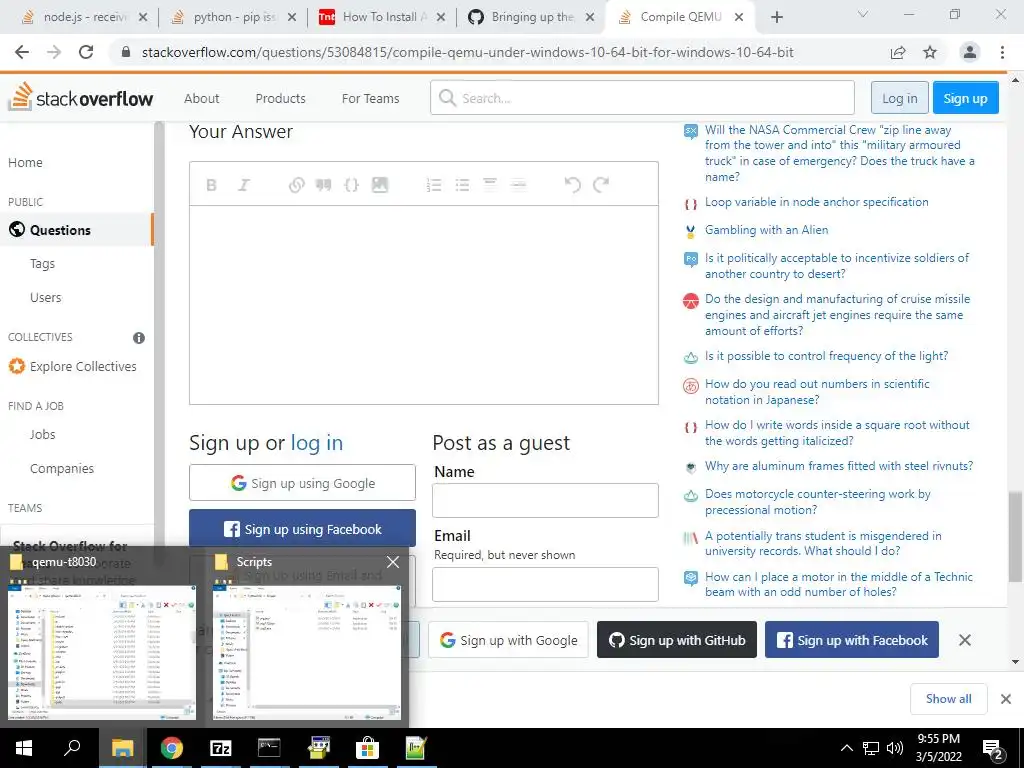The width and height of the screenshot is (1024, 768).
Task: Bookmark this page with star icon
Action: [930, 52]
